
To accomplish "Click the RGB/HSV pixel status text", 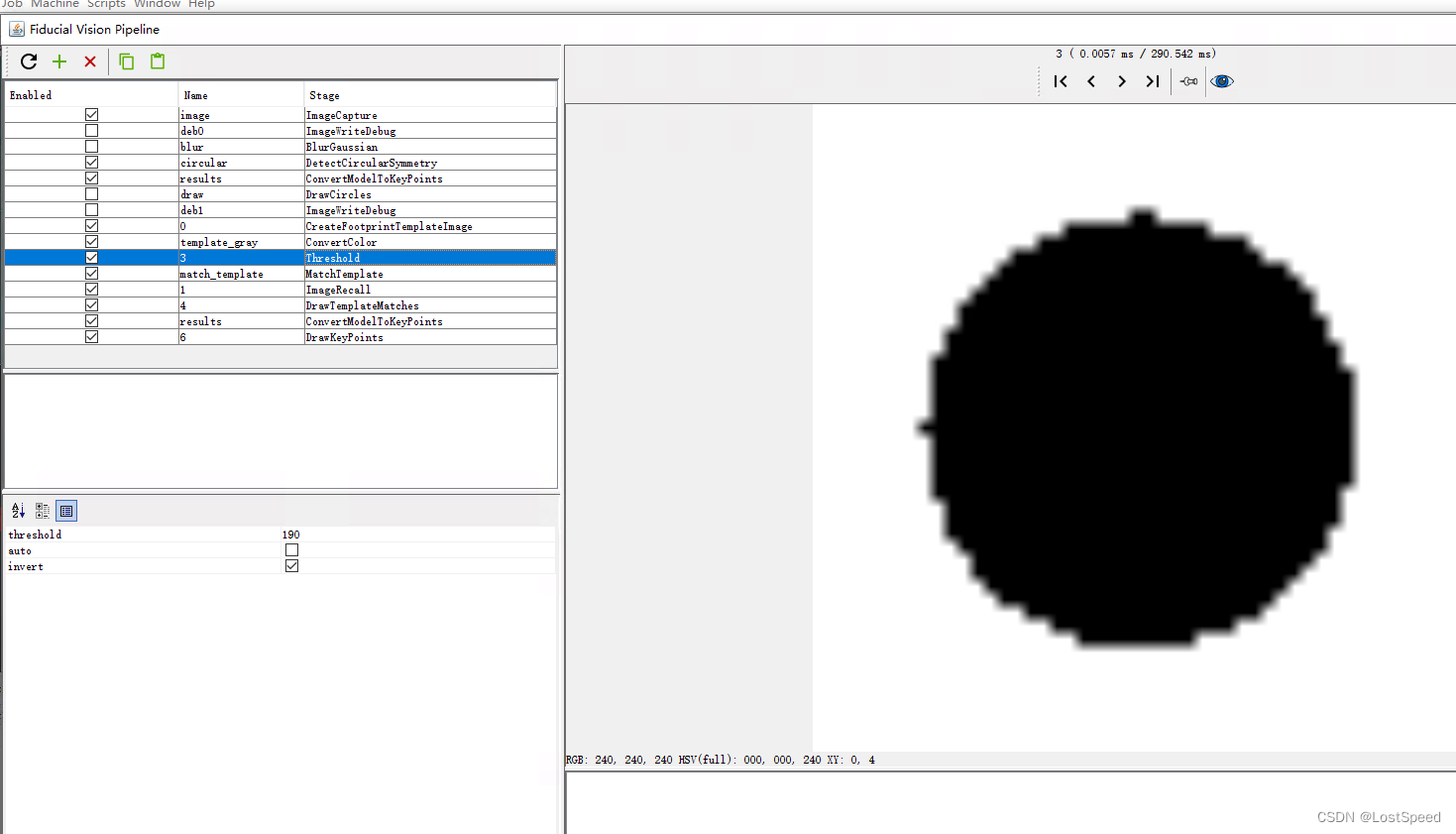I will coord(721,760).
